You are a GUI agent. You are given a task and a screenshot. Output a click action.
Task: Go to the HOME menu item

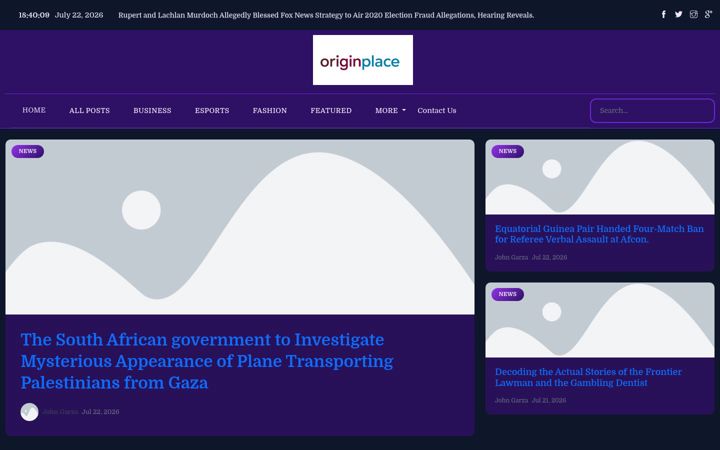pyautogui.click(x=34, y=110)
